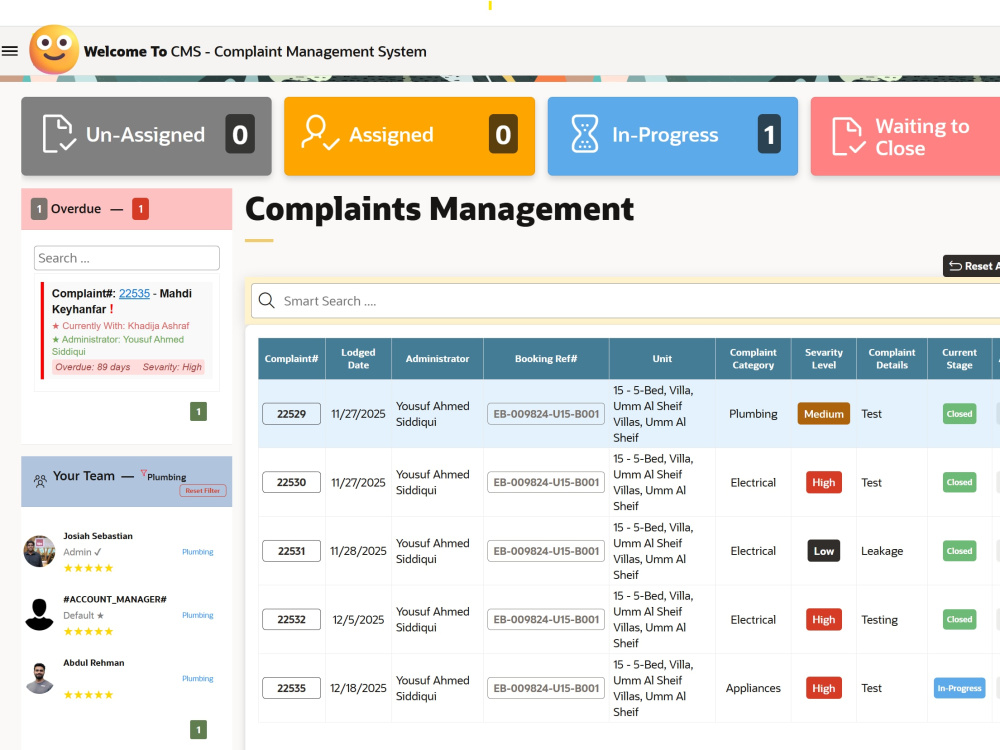Click the Plumbing filter funnel icon
The width and height of the screenshot is (1000, 750).
pyautogui.click(x=143, y=473)
